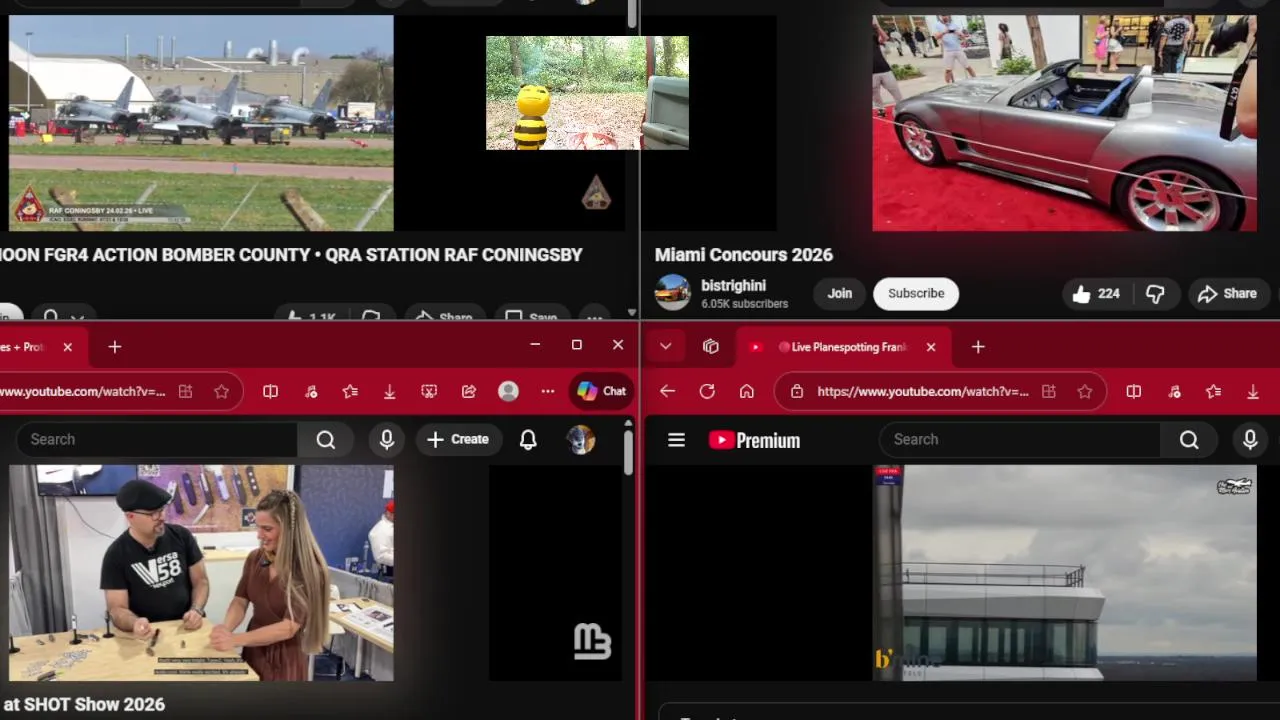1280x720 pixels.
Task: Go to home page in bottom-right browser
Action: coord(747,392)
